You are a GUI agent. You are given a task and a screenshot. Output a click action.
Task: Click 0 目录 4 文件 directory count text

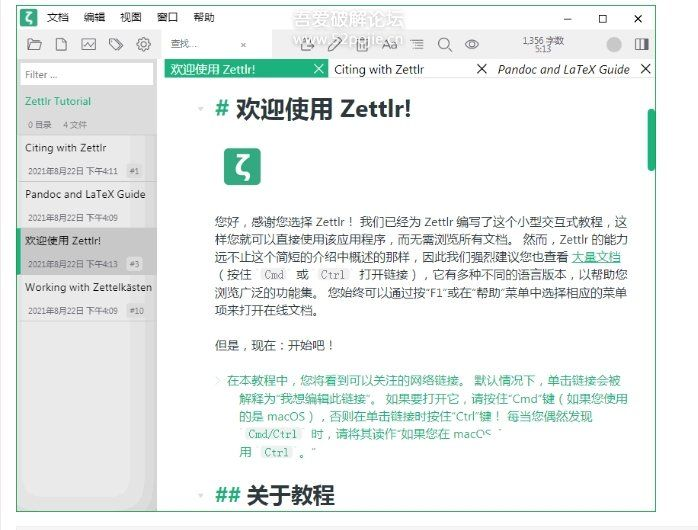click(x=57, y=125)
